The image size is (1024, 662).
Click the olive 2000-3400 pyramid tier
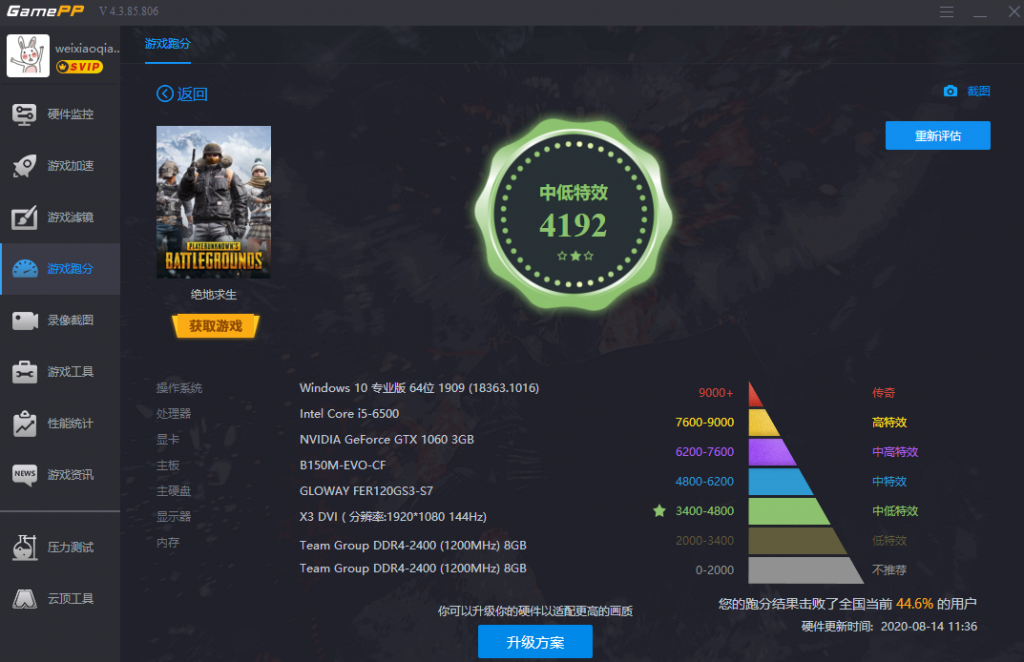point(797,541)
